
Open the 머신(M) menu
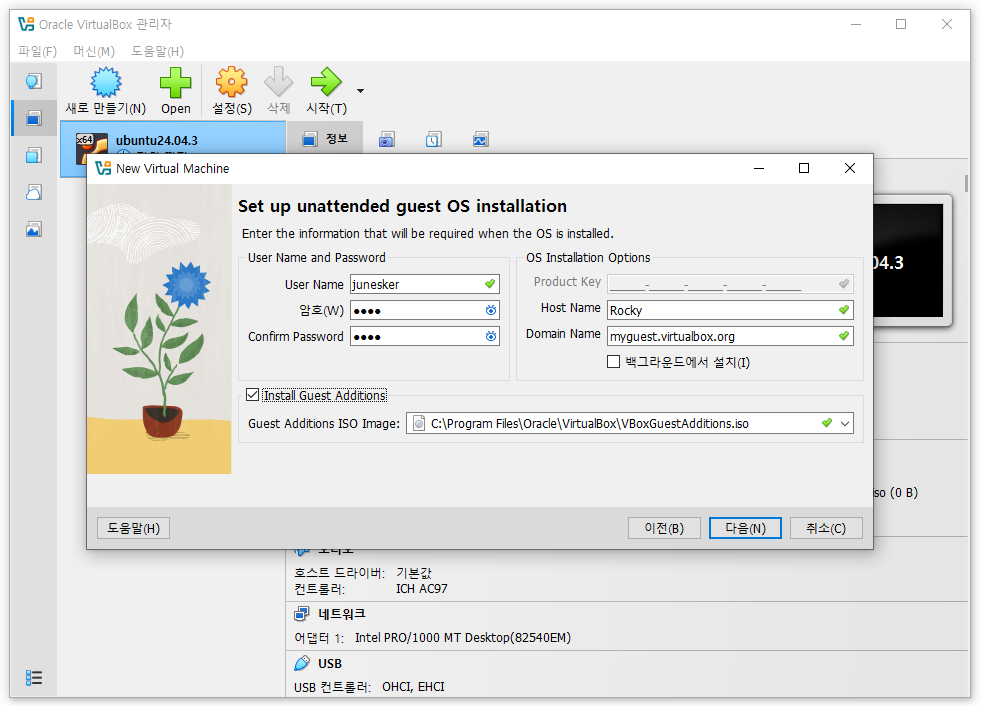[94, 51]
